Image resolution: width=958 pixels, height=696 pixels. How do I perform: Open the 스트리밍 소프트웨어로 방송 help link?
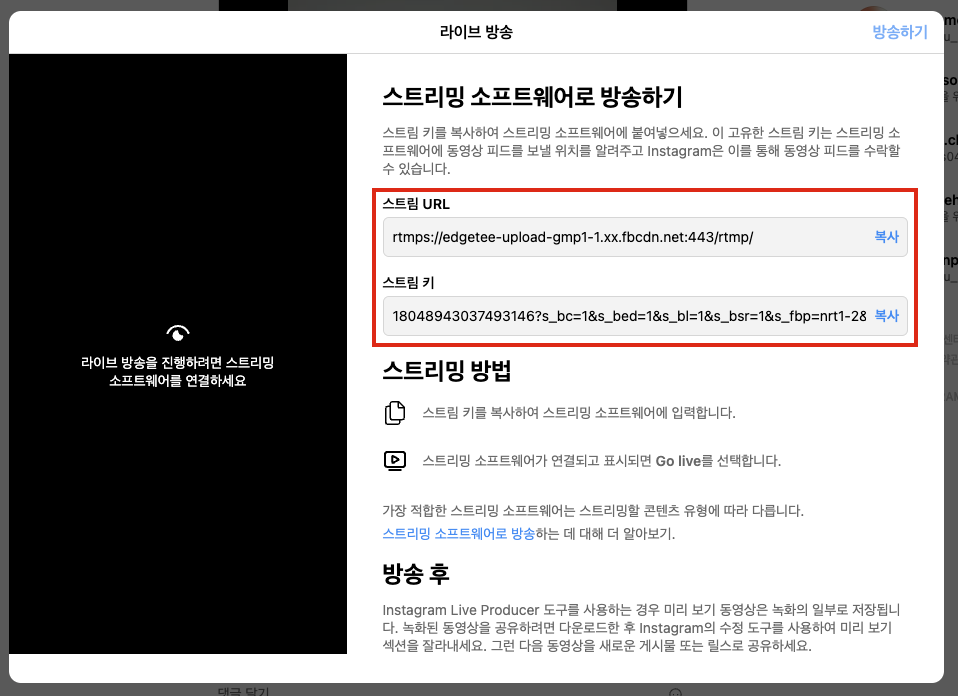tap(458, 533)
